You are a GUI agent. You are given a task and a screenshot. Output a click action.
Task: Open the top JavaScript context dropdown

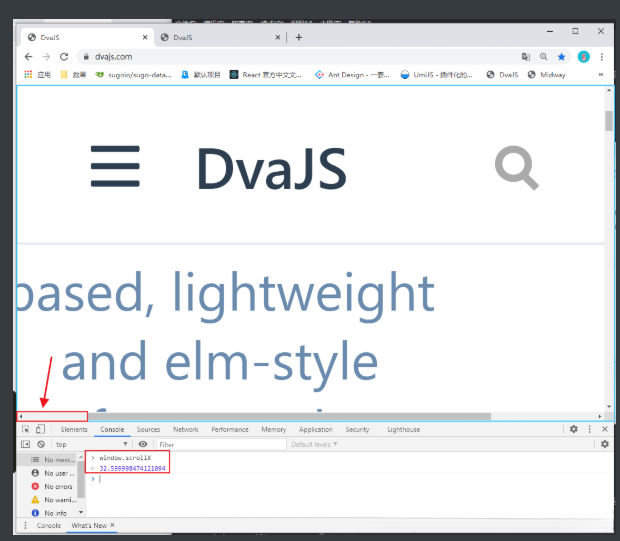(91, 444)
